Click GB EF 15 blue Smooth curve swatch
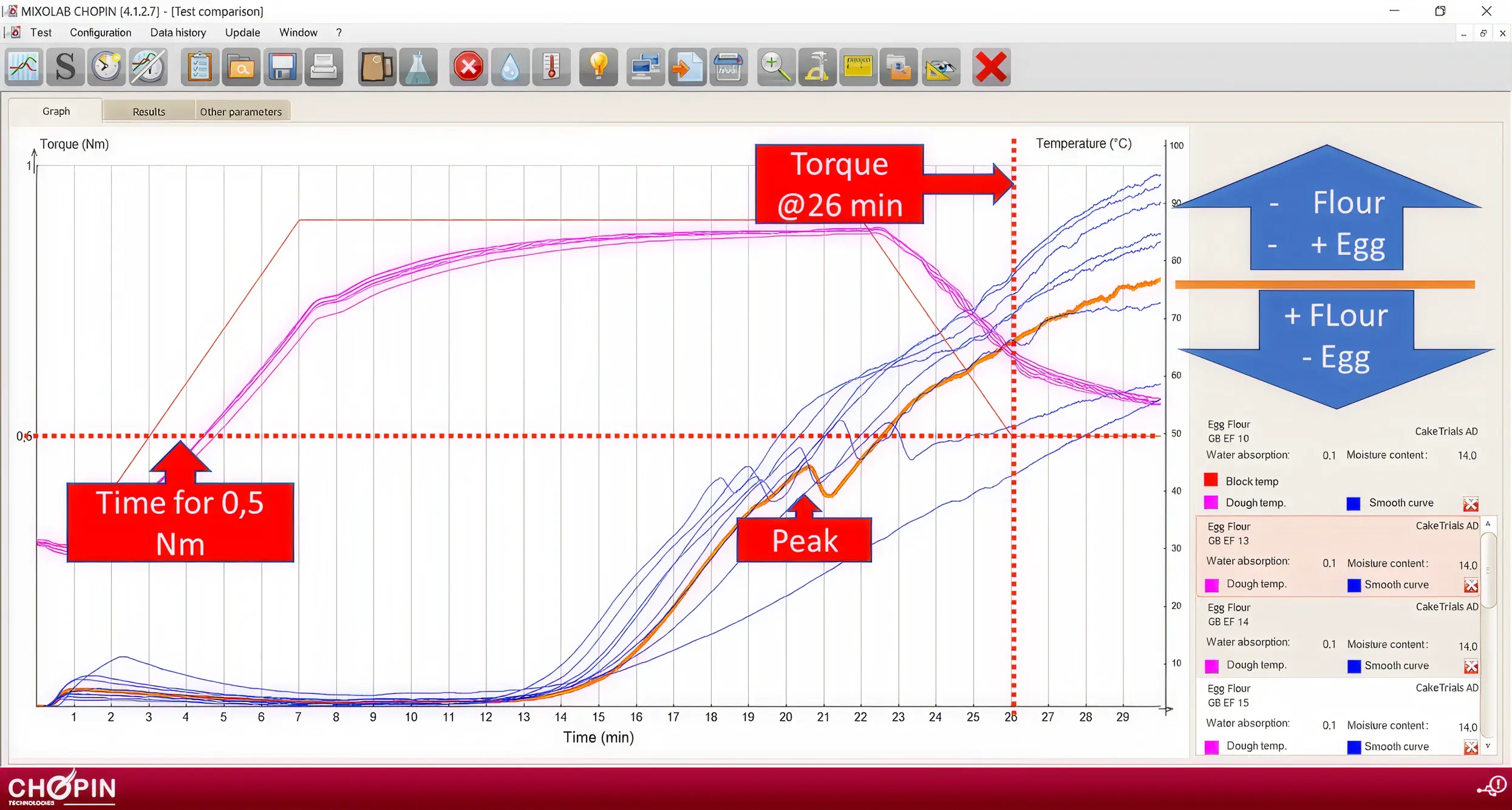 point(1354,747)
